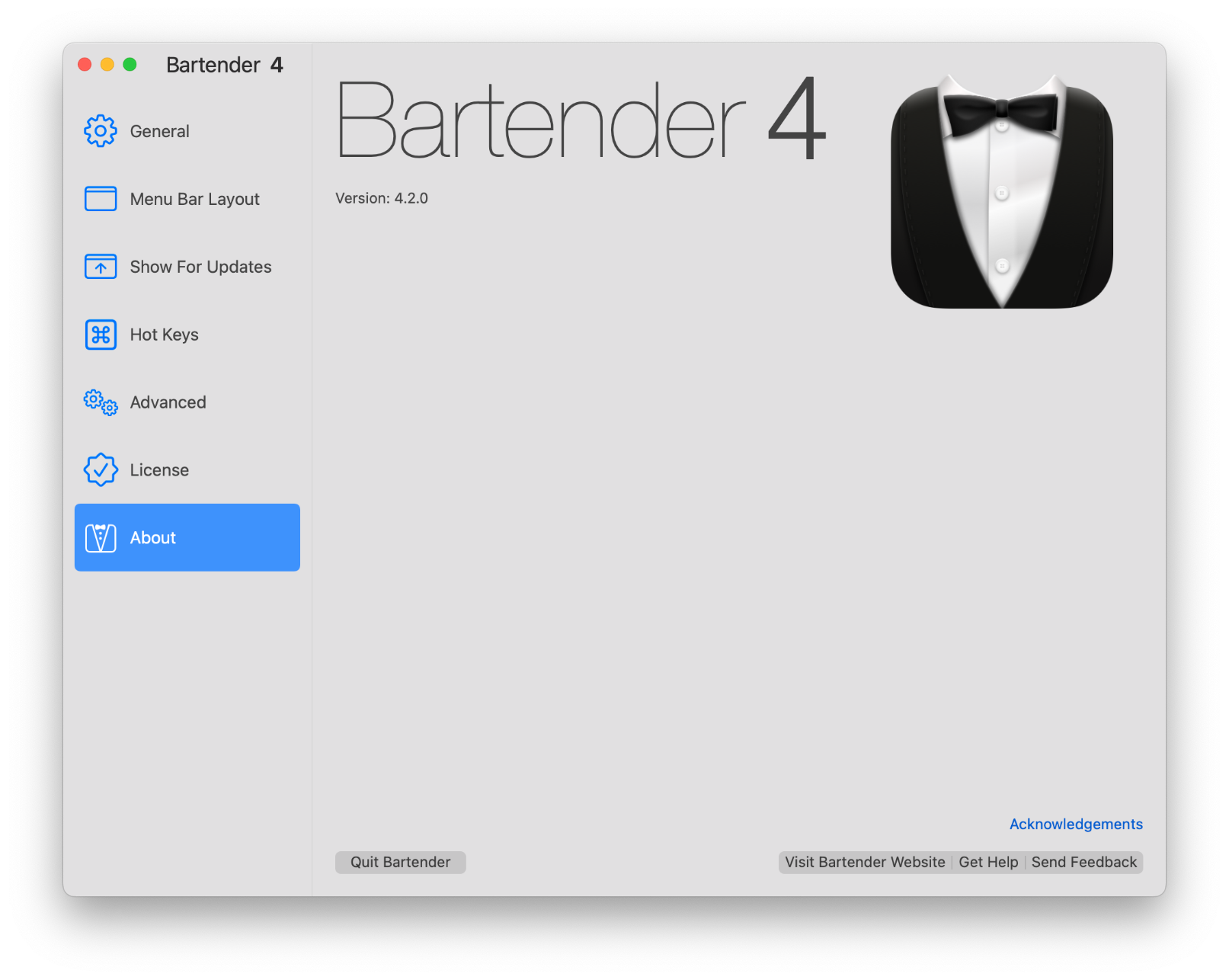
Task: Click the large Bartender tuxedo app icon
Action: [x=1002, y=191]
